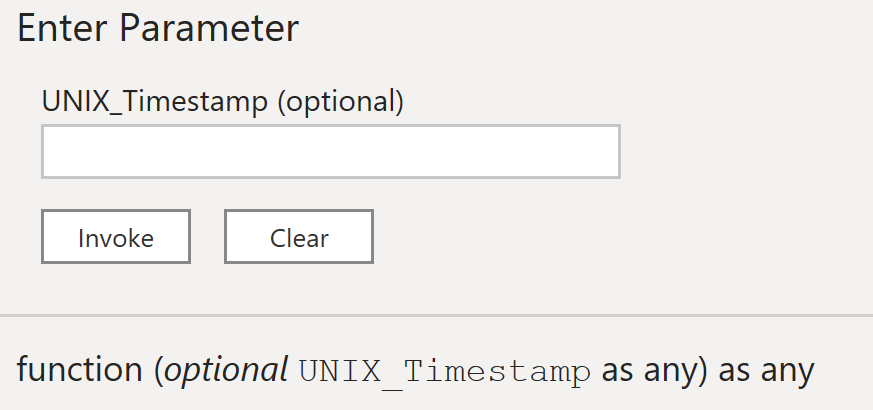Reset the parameter using Clear
The image size is (873, 410).
pos(299,237)
